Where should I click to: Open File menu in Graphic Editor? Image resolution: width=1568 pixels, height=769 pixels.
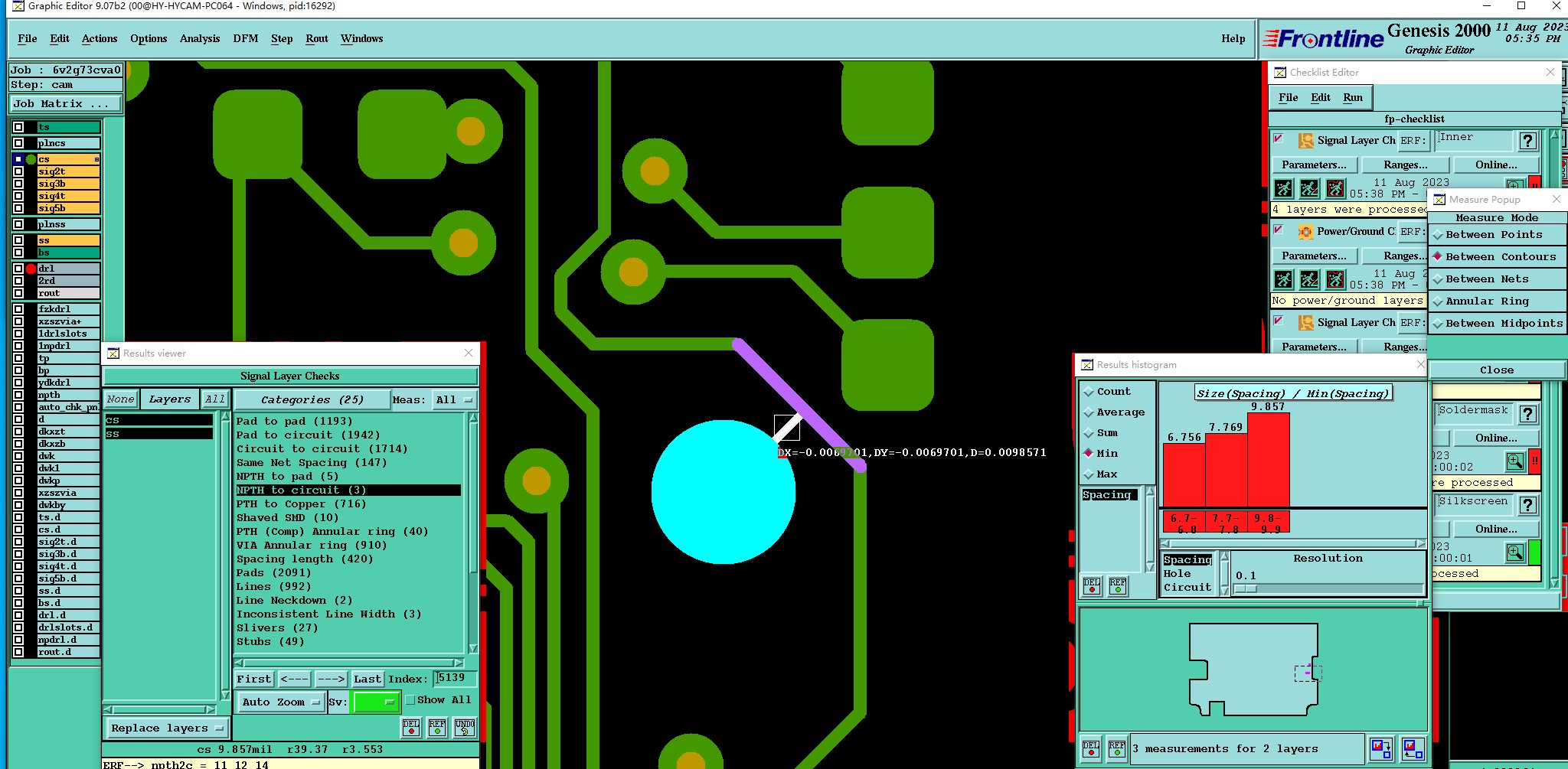pyautogui.click(x=28, y=39)
